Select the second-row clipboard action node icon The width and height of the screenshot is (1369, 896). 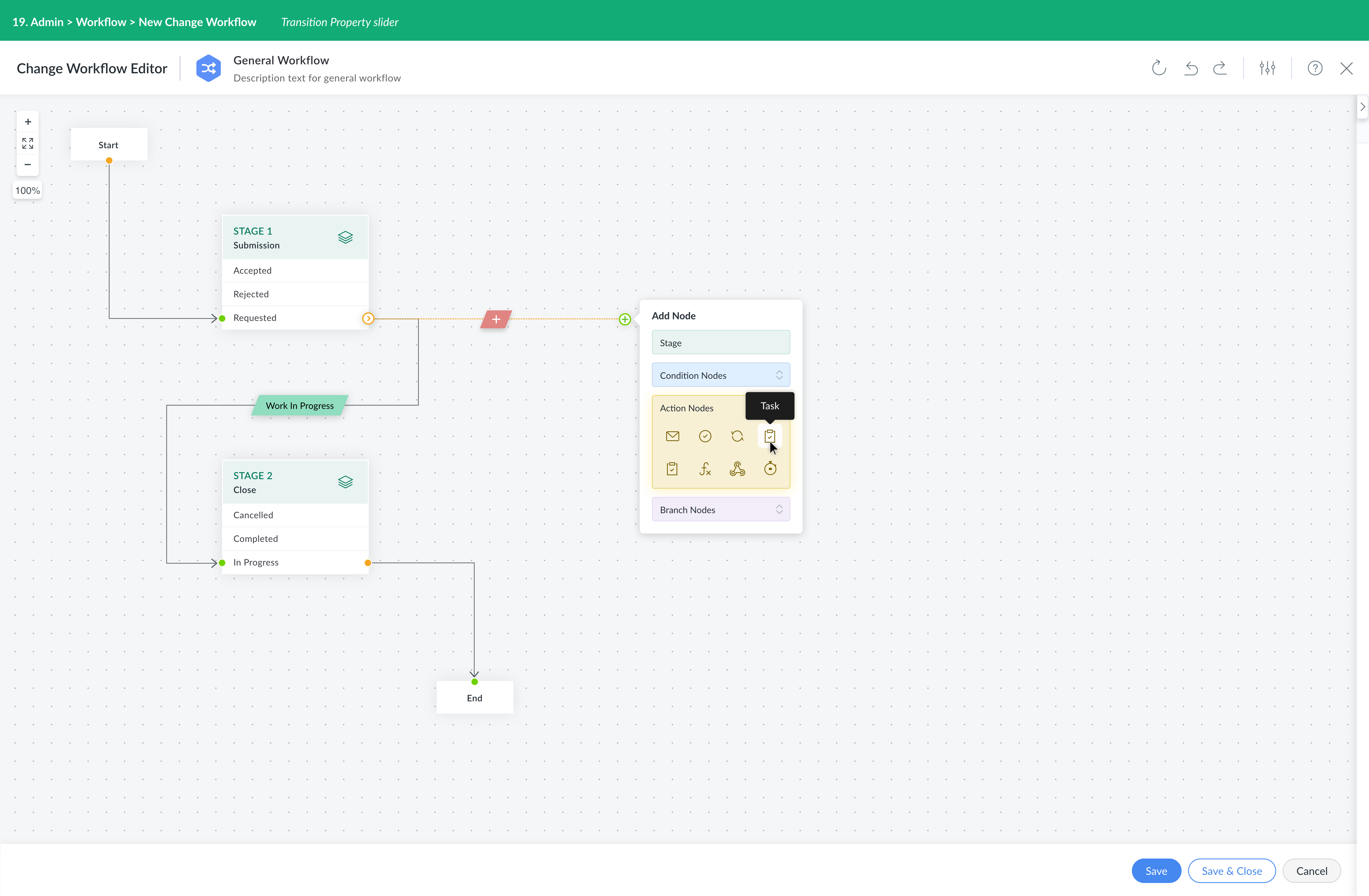coord(672,469)
